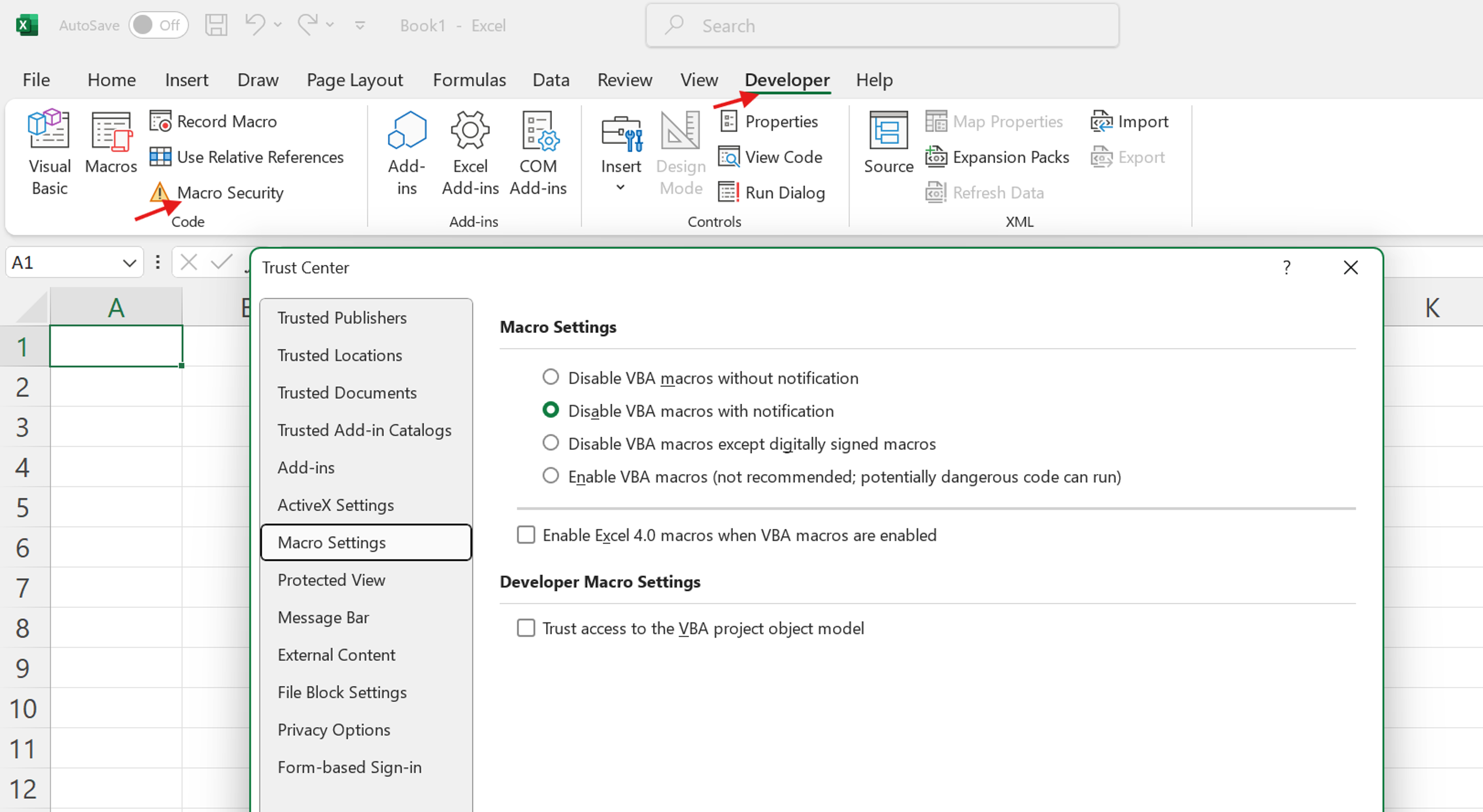Open the XML Source pane
The height and width of the screenshot is (812, 1483).
[889, 143]
